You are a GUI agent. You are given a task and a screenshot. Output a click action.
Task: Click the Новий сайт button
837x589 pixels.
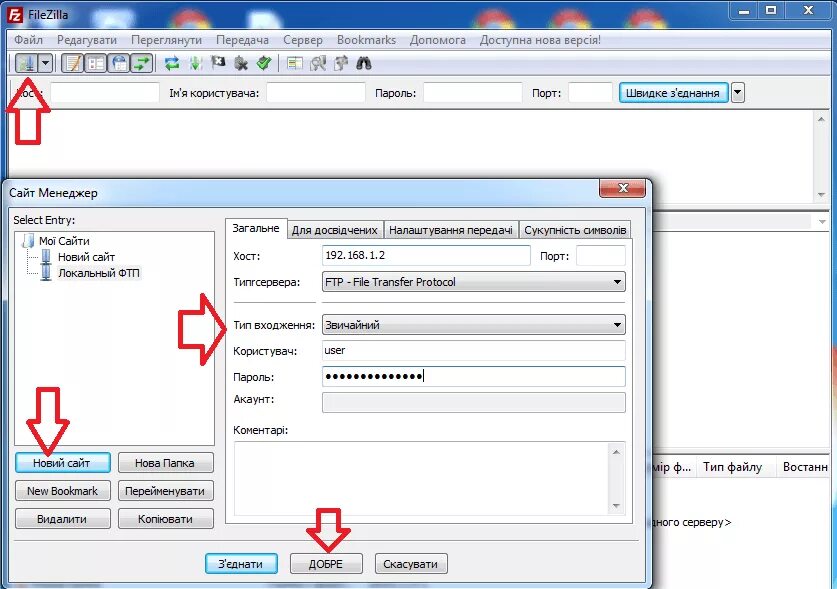point(62,463)
